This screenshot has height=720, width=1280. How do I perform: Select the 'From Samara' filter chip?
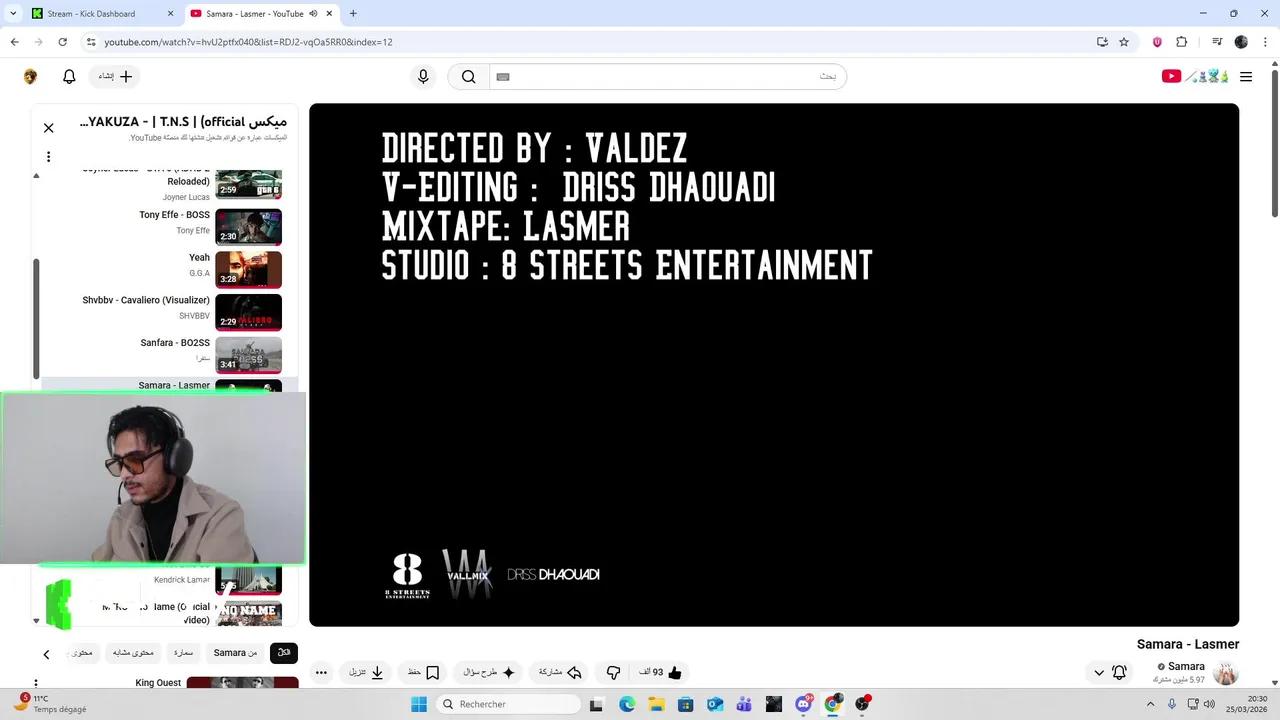[x=236, y=653]
